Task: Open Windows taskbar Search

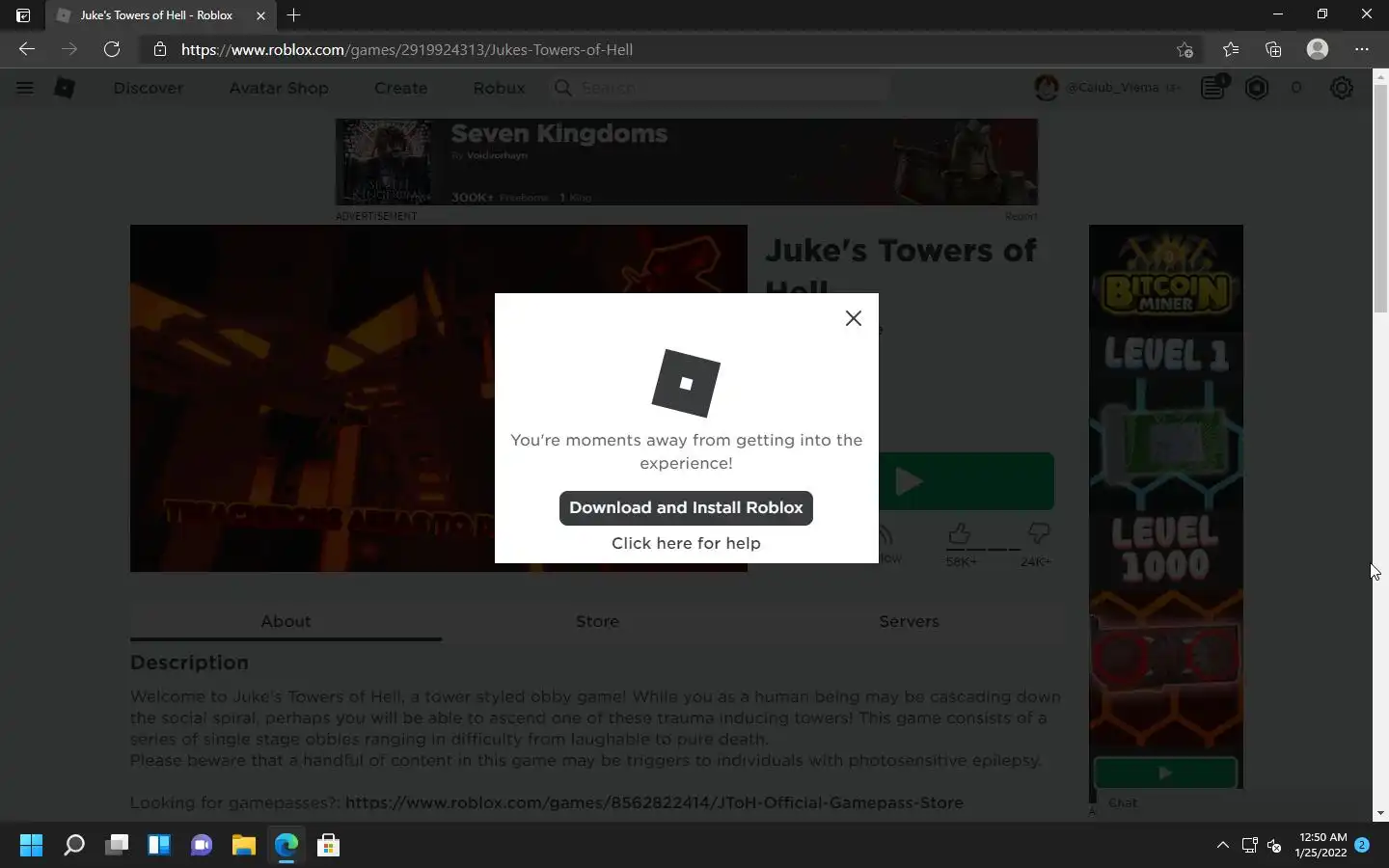Action: click(74, 846)
